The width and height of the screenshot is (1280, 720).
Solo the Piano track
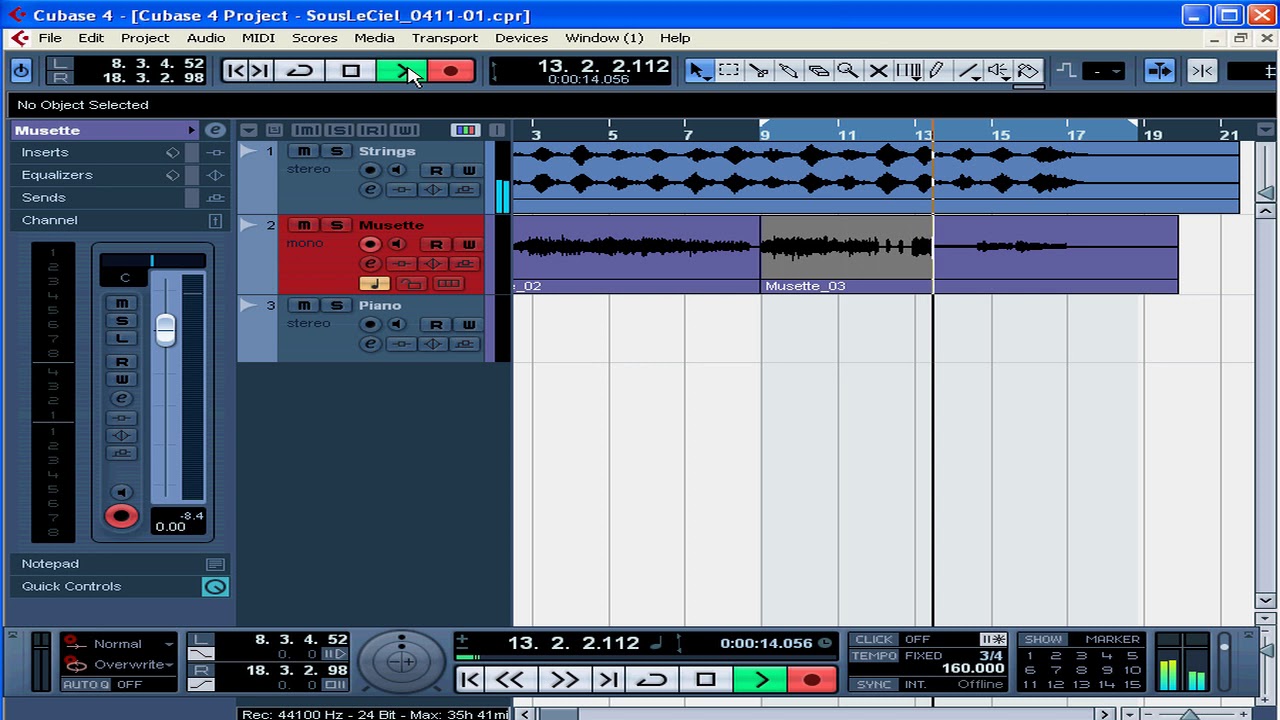coord(336,305)
